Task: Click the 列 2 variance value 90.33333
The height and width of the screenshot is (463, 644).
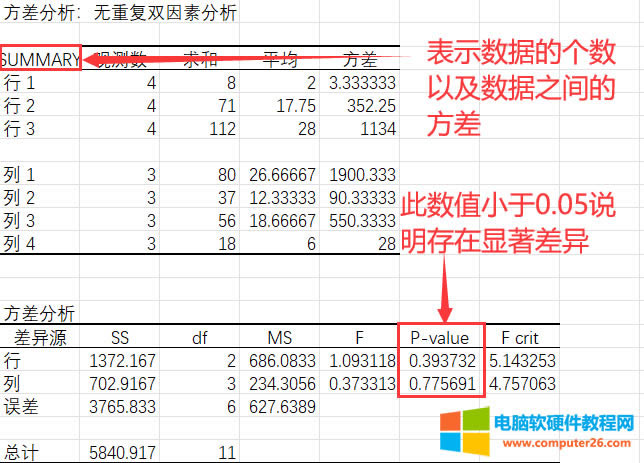Action: pyautogui.click(x=362, y=198)
